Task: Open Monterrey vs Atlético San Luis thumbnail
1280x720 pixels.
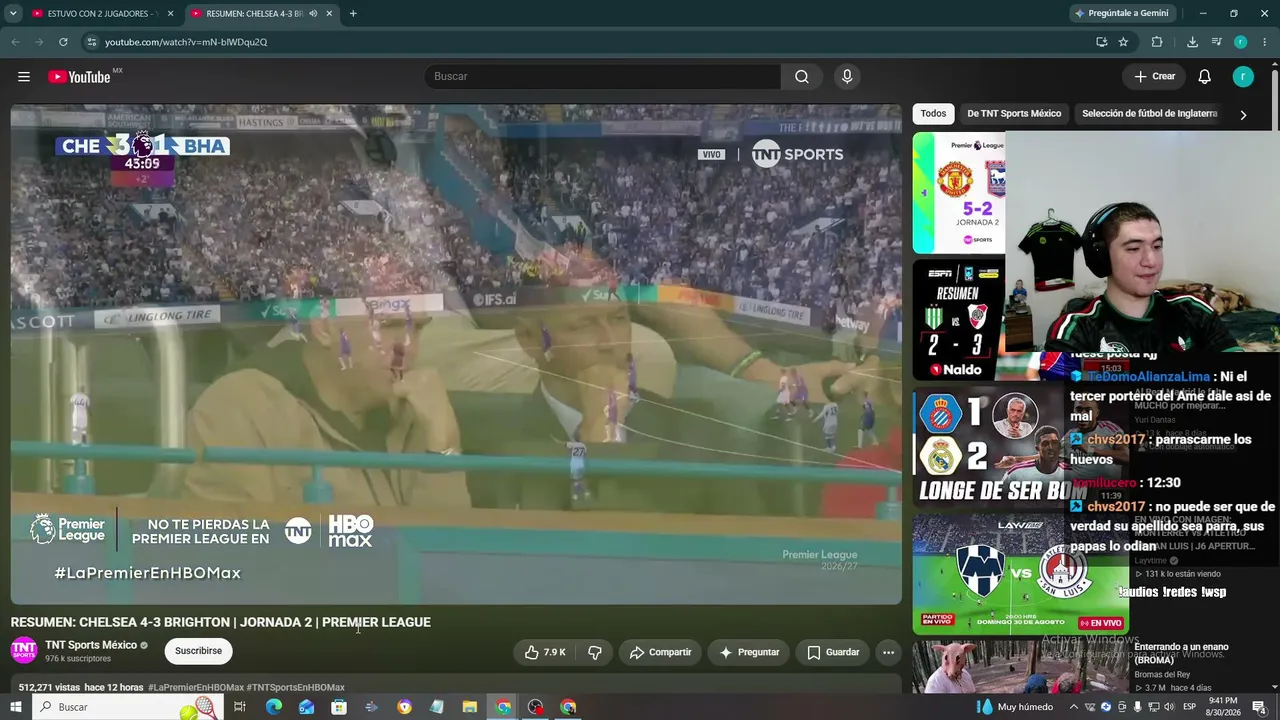Action: click(x=1020, y=574)
